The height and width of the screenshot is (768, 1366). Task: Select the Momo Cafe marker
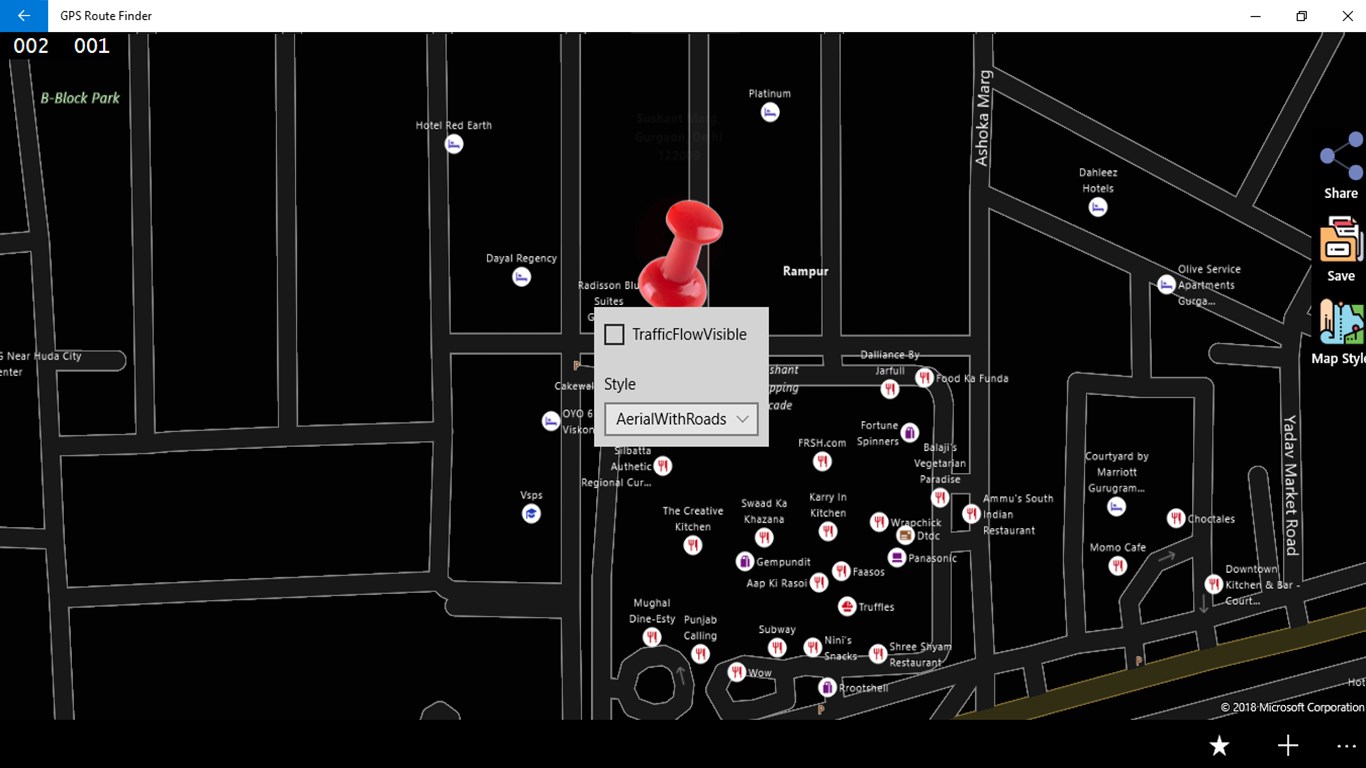pos(1118,566)
